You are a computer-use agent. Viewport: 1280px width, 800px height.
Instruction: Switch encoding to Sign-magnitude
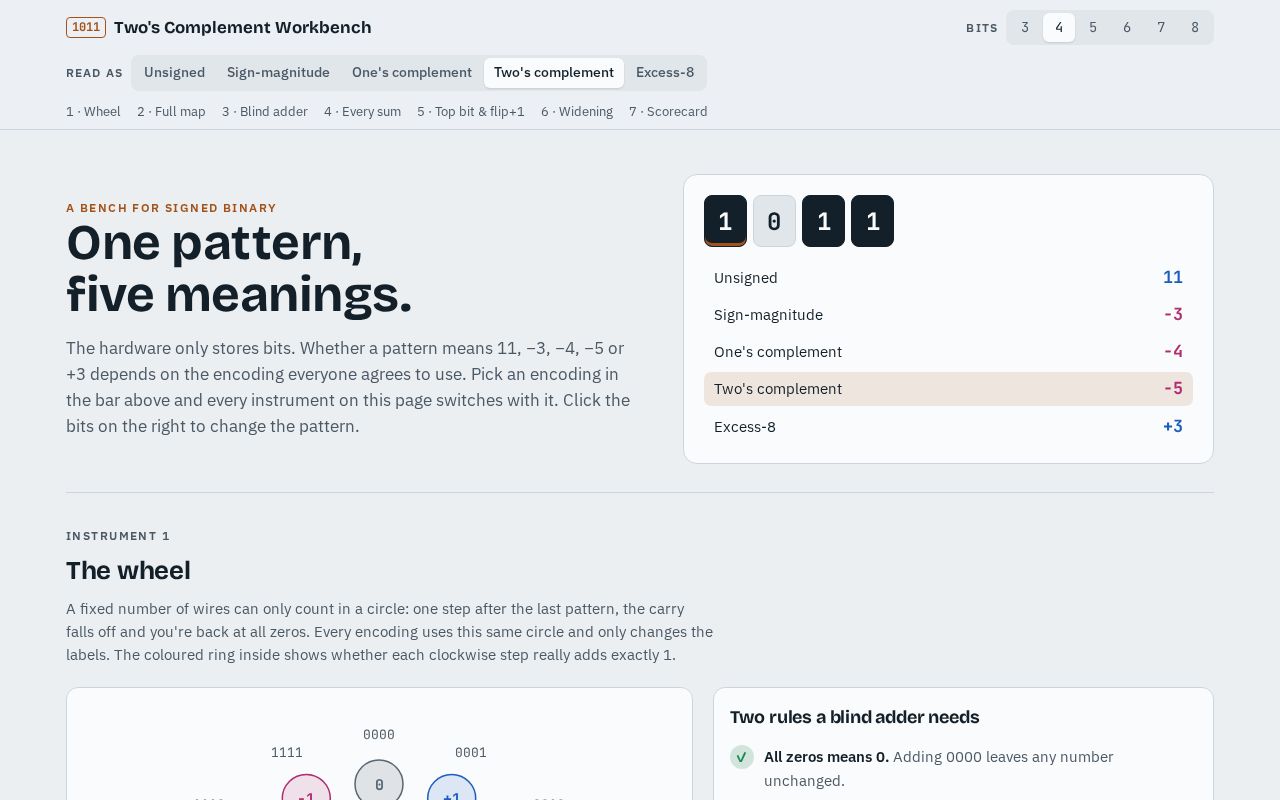point(278,73)
